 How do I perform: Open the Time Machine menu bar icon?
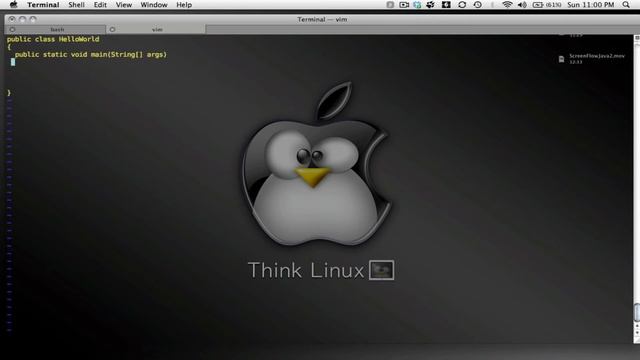pyautogui.click(x=478, y=5)
